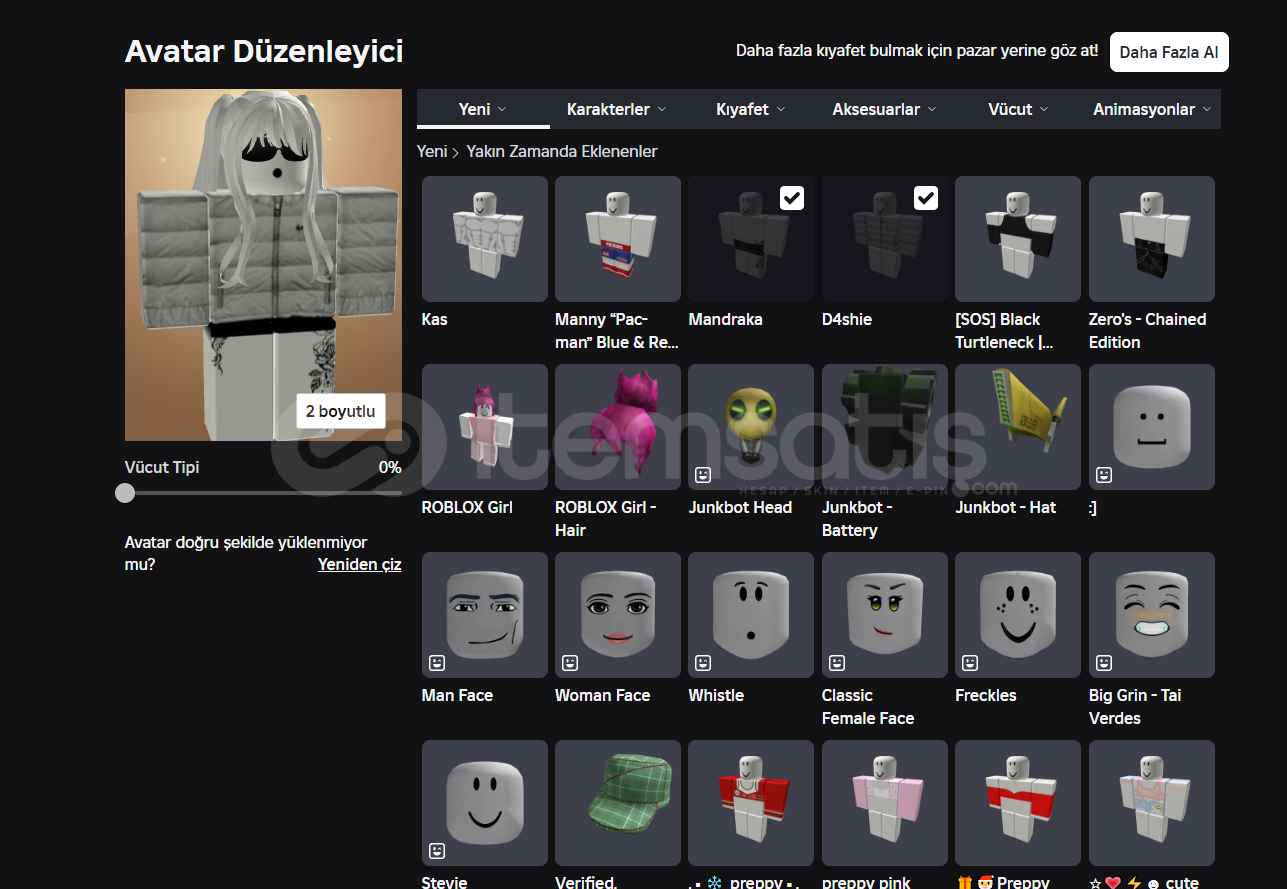
Task: Equip the [SOS] Black Turtleneck thumbnail
Action: tap(1018, 239)
